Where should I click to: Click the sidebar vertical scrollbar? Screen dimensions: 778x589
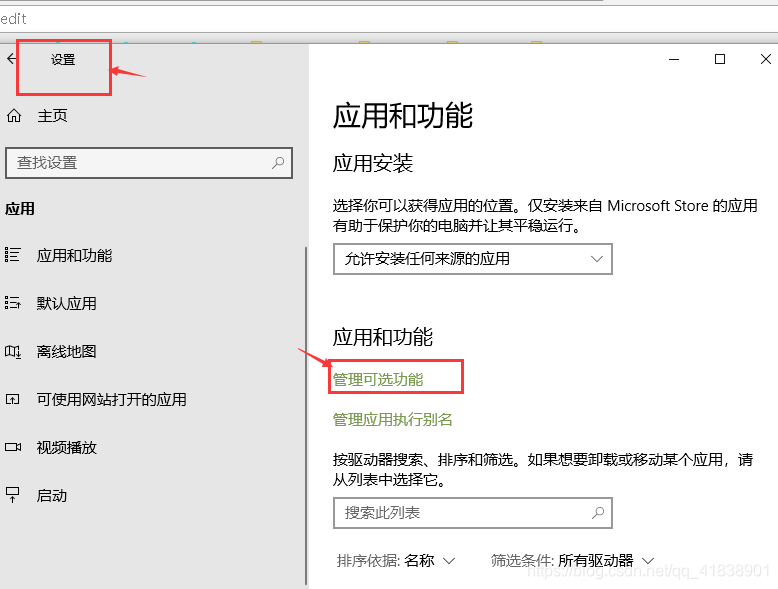[x=306, y=416]
